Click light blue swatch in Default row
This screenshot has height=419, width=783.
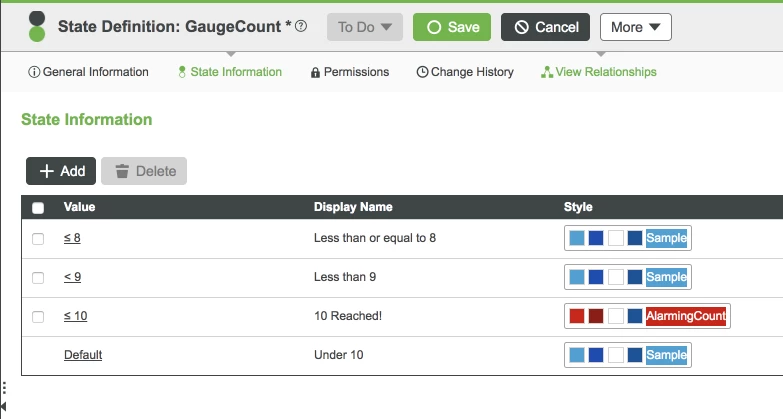pyautogui.click(x=577, y=355)
